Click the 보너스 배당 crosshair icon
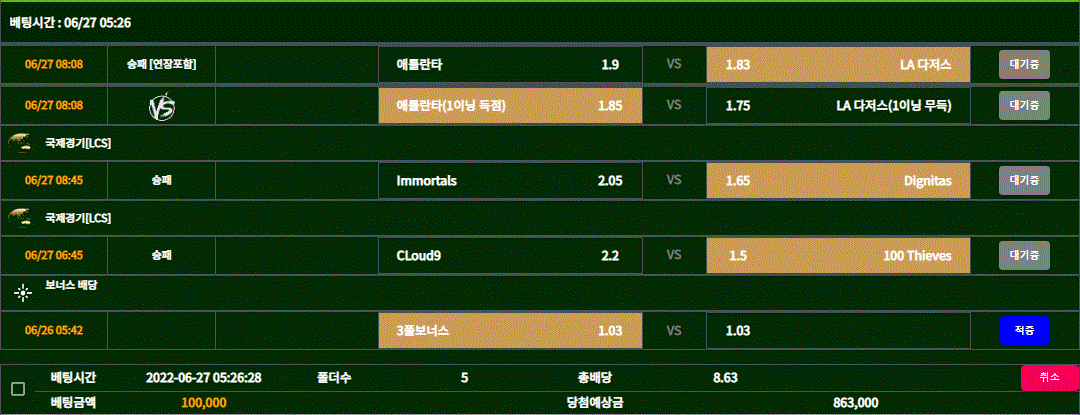 [23, 292]
